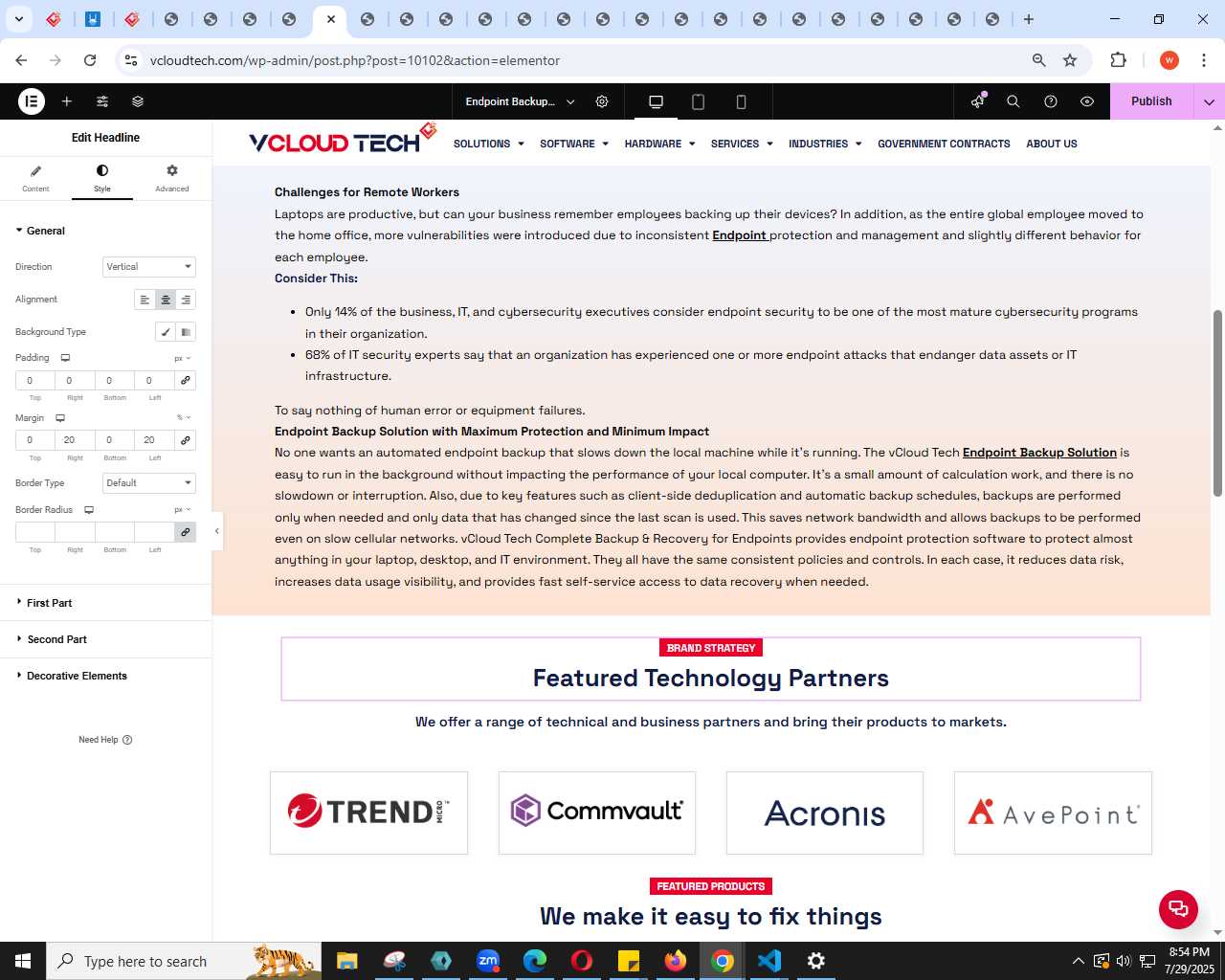Align headline left

pyautogui.click(x=145, y=300)
